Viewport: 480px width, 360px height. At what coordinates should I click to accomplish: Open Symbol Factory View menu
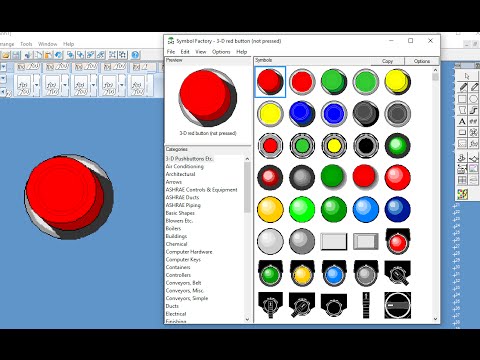coord(201,52)
